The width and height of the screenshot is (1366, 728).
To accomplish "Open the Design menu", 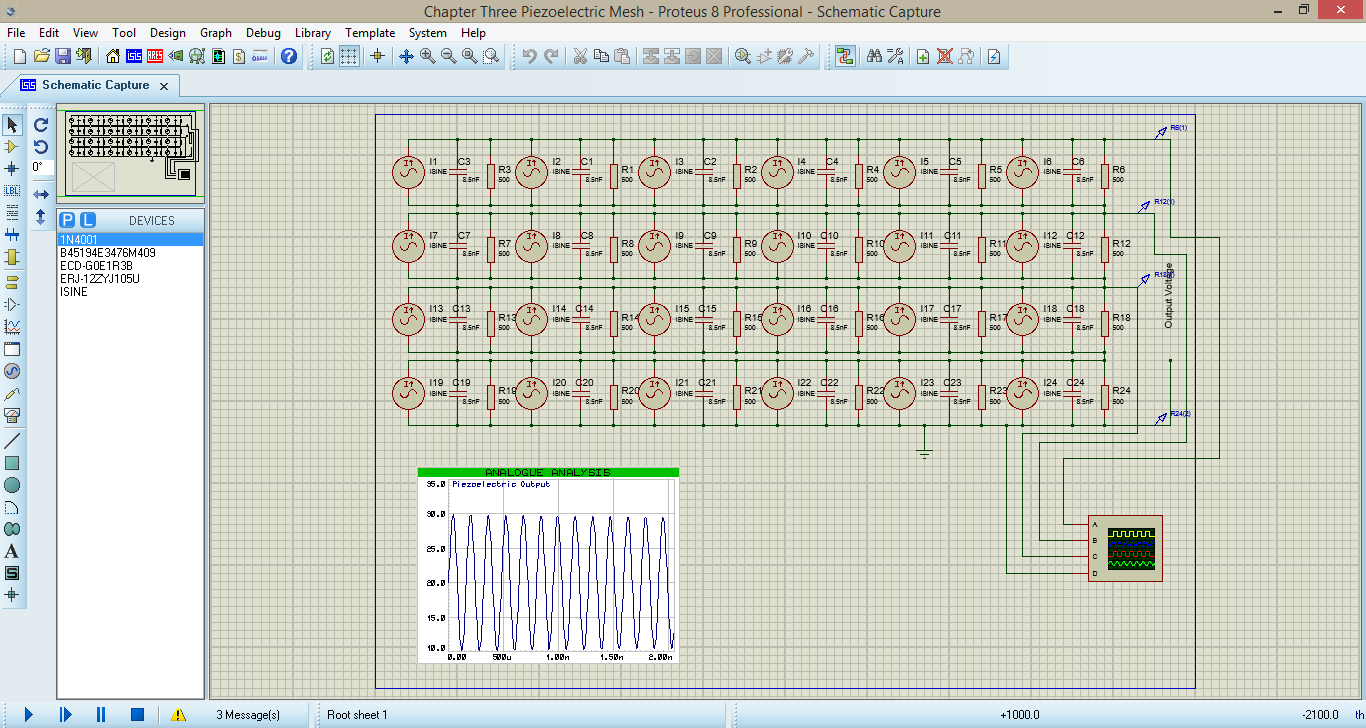I will pos(168,32).
